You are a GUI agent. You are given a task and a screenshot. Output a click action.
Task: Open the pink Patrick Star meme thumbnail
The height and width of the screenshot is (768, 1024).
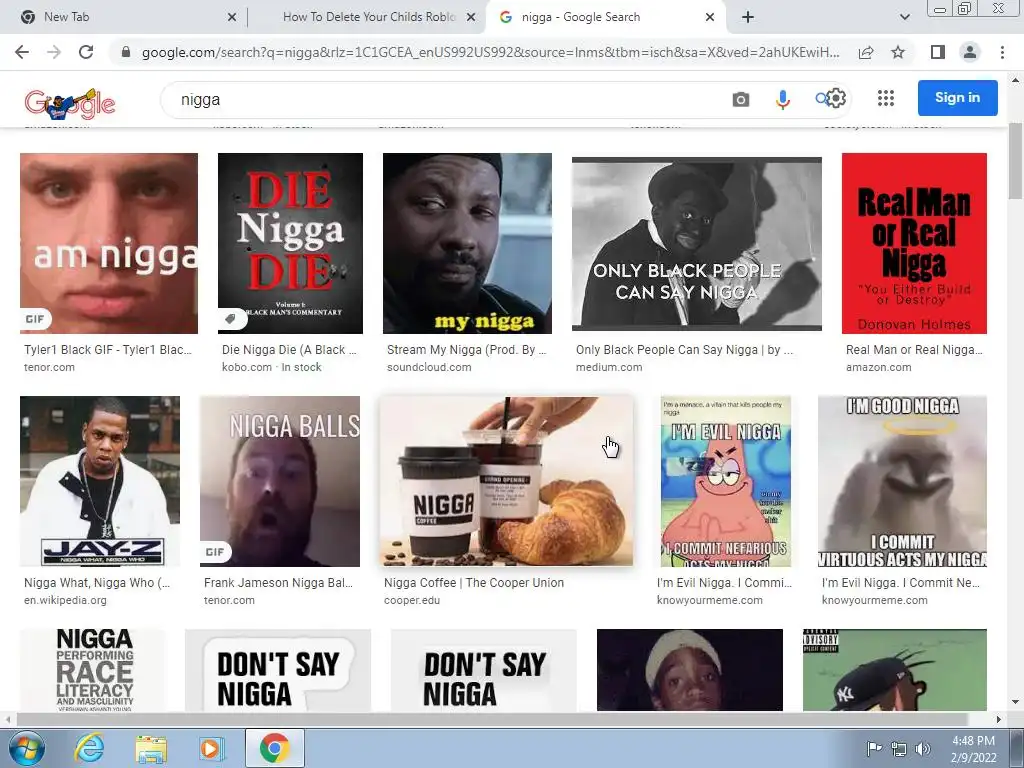tap(726, 481)
